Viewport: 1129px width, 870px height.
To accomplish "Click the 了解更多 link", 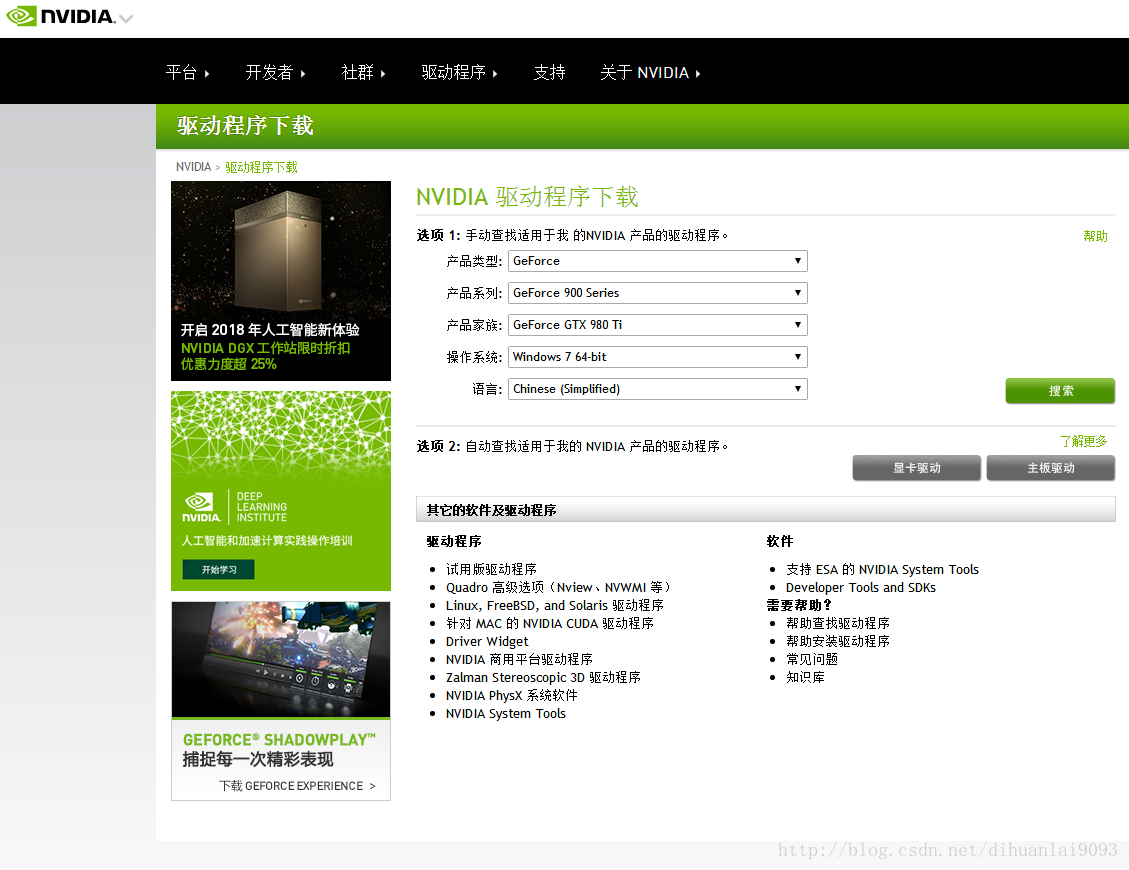I will (x=1083, y=441).
